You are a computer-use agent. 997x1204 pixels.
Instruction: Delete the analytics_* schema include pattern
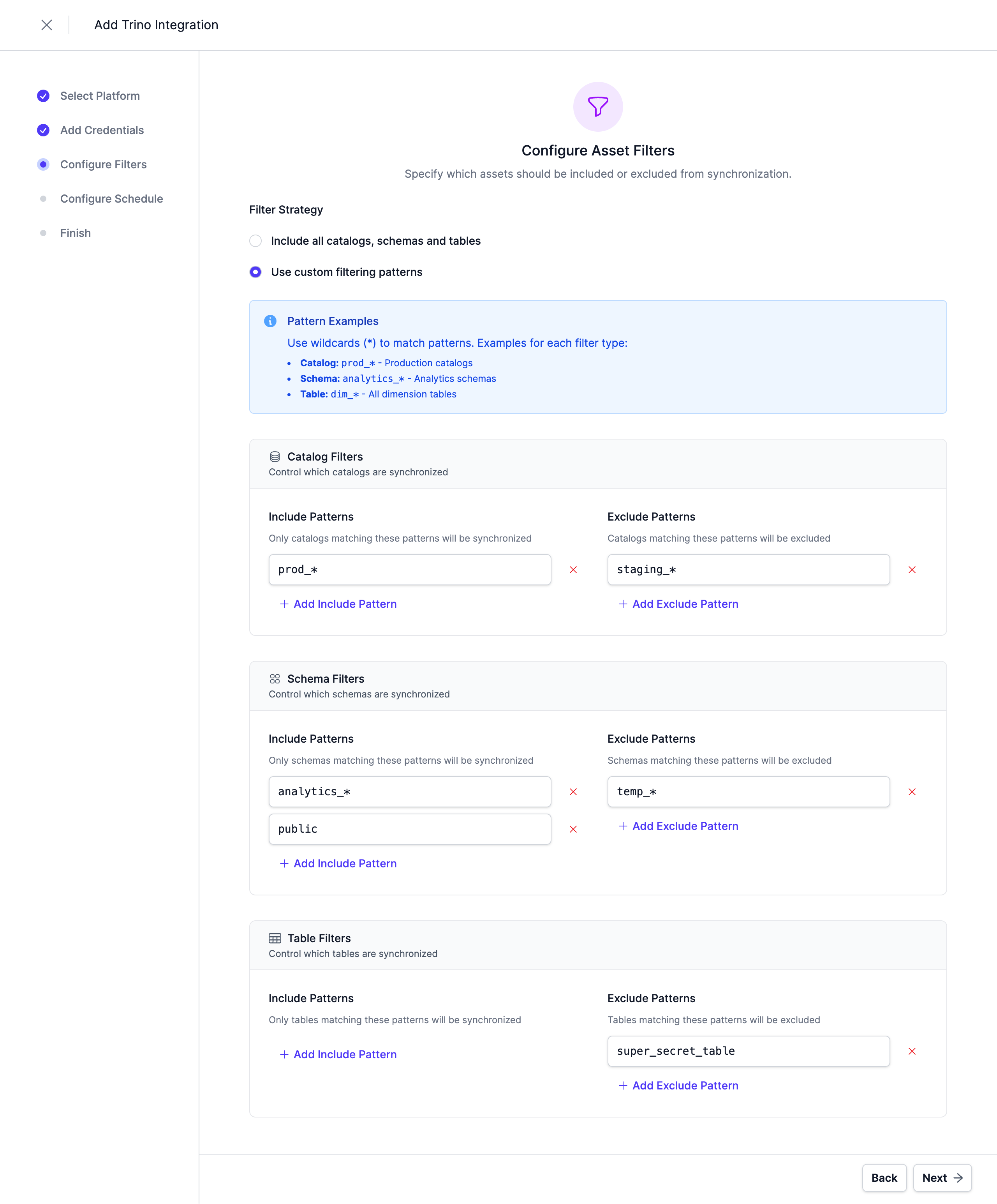[x=573, y=792]
